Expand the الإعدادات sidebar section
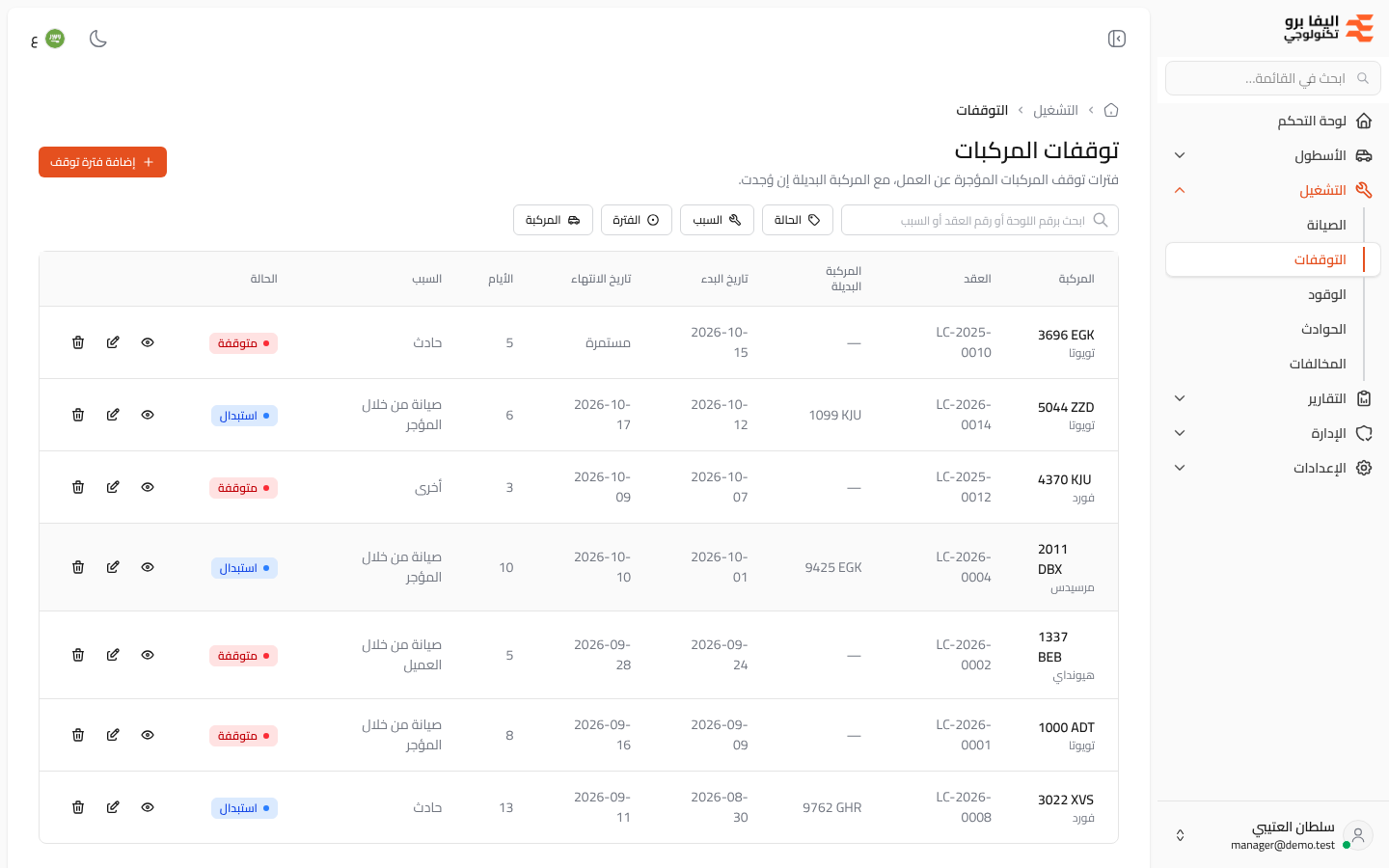The image size is (1389, 868). (x=1273, y=468)
